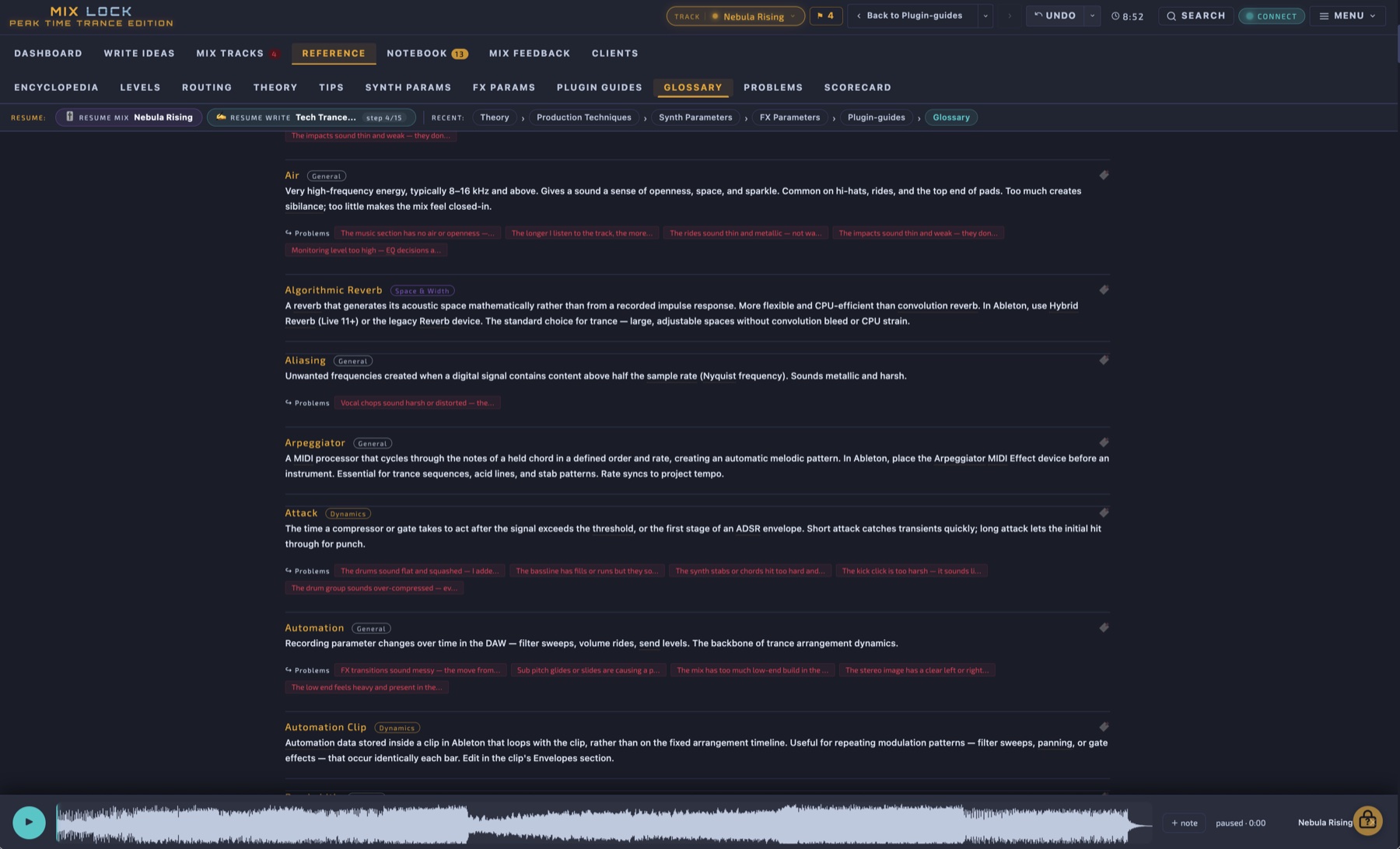
Task: Click the padlock icon at bottom right
Action: coord(1367,821)
